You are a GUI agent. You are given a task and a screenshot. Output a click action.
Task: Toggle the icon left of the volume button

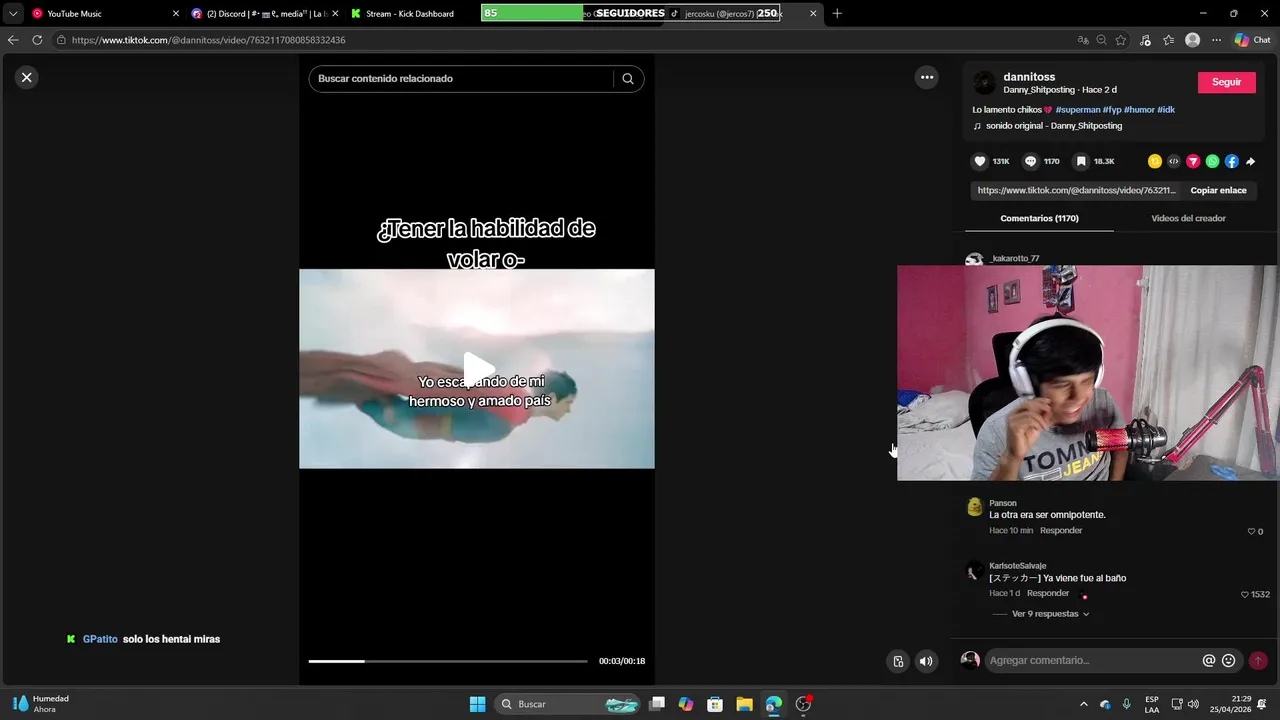coord(898,661)
